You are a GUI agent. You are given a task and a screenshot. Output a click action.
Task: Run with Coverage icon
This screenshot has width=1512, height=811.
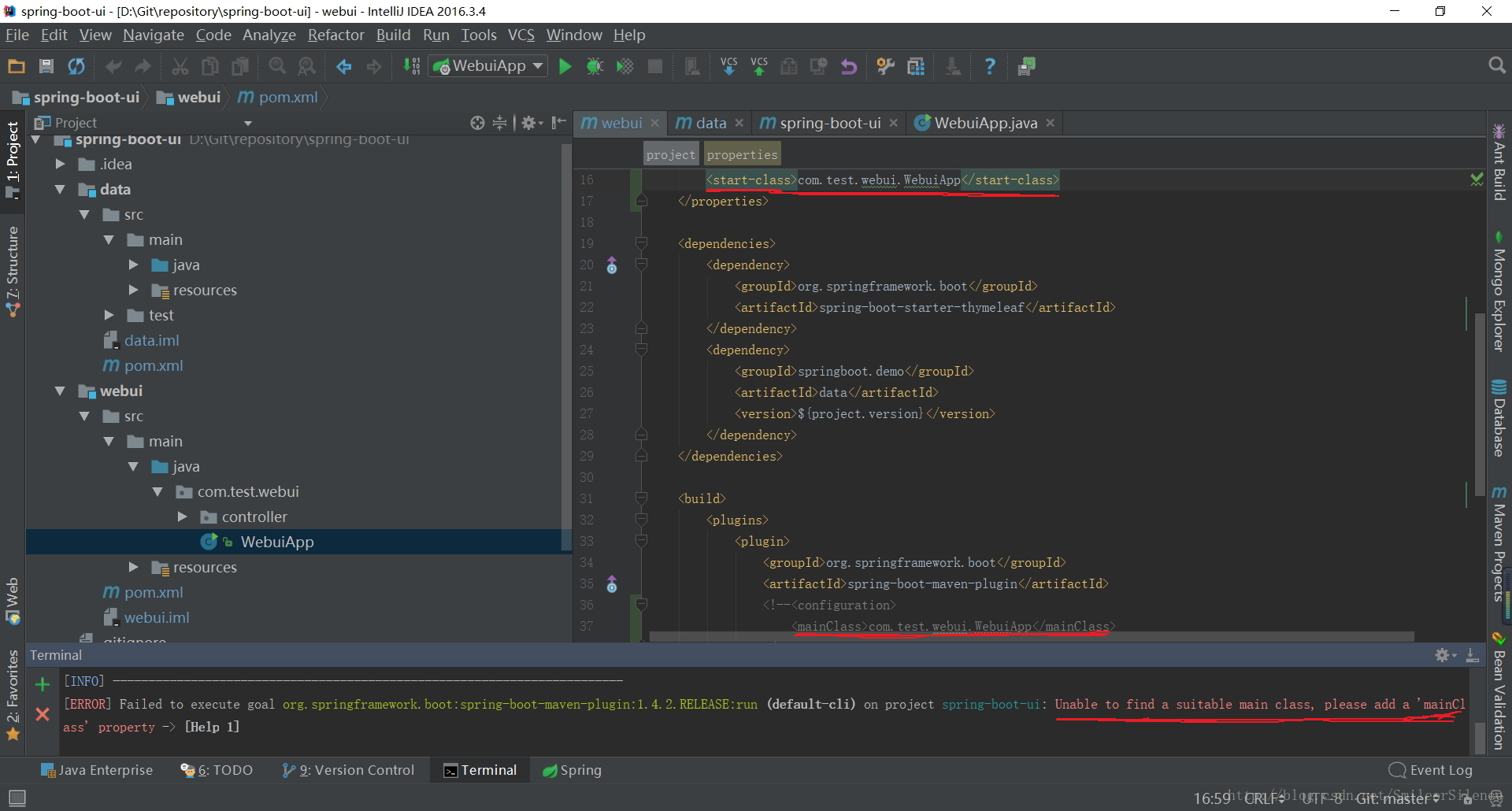(624, 67)
